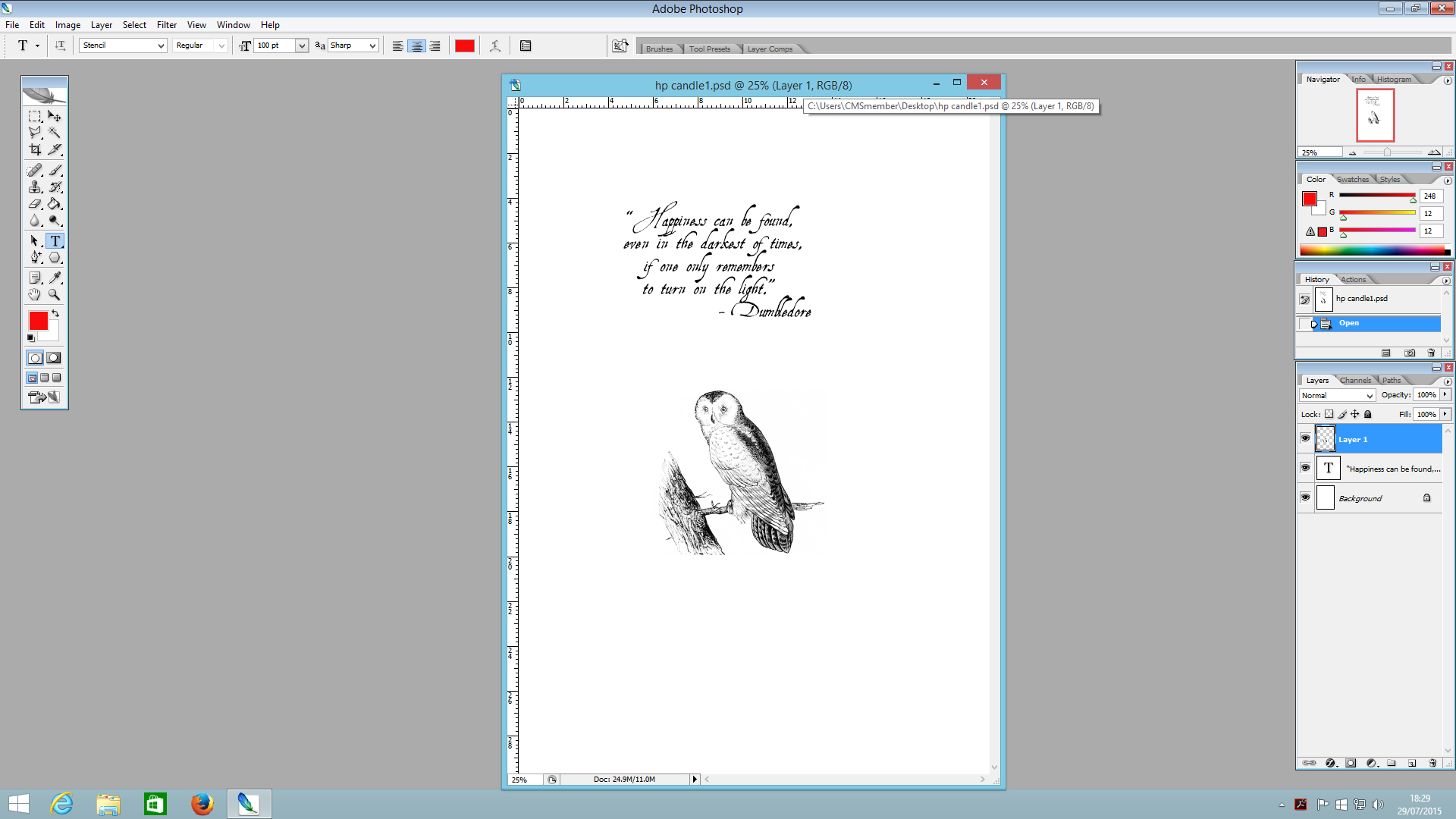This screenshot has height=819, width=1456.
Task: Left align the text
Action: tap(397, 45)
